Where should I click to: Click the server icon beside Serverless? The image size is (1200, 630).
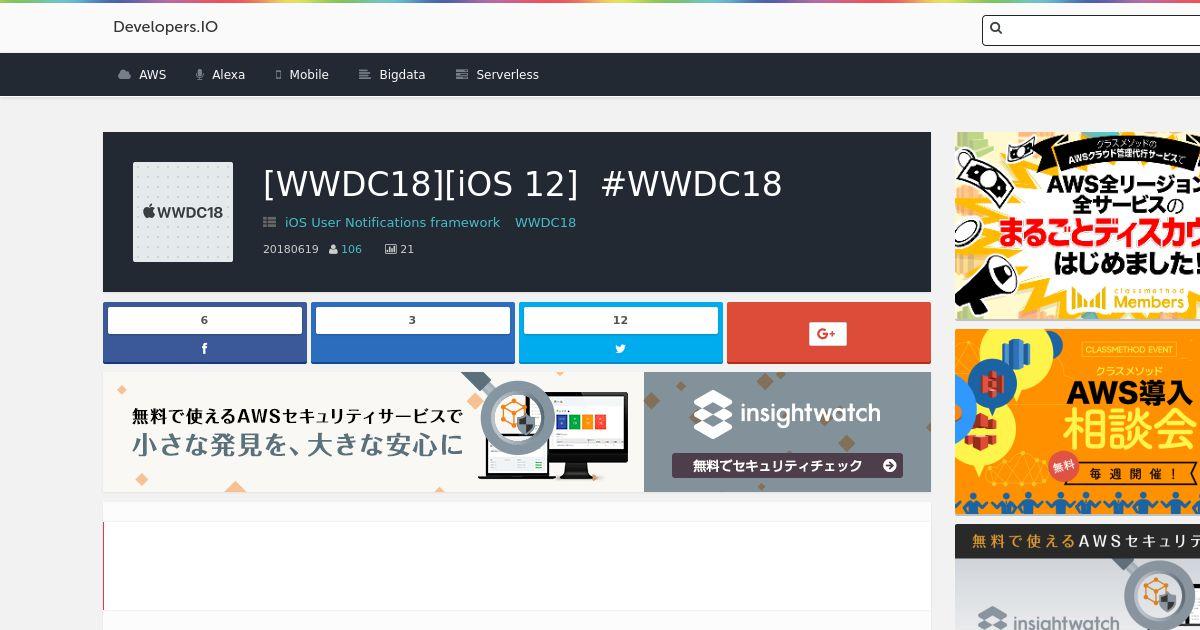tap(462, 75)
